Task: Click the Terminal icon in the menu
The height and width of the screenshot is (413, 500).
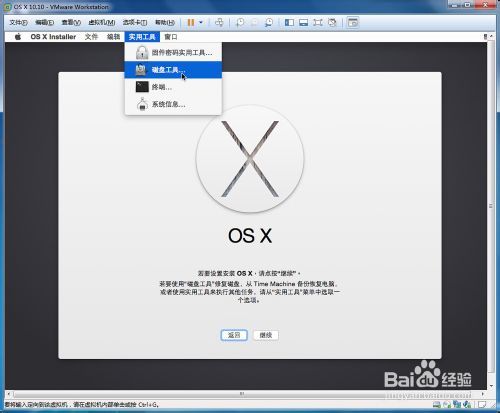Action: pyautogui.click(x=142, y=87)
